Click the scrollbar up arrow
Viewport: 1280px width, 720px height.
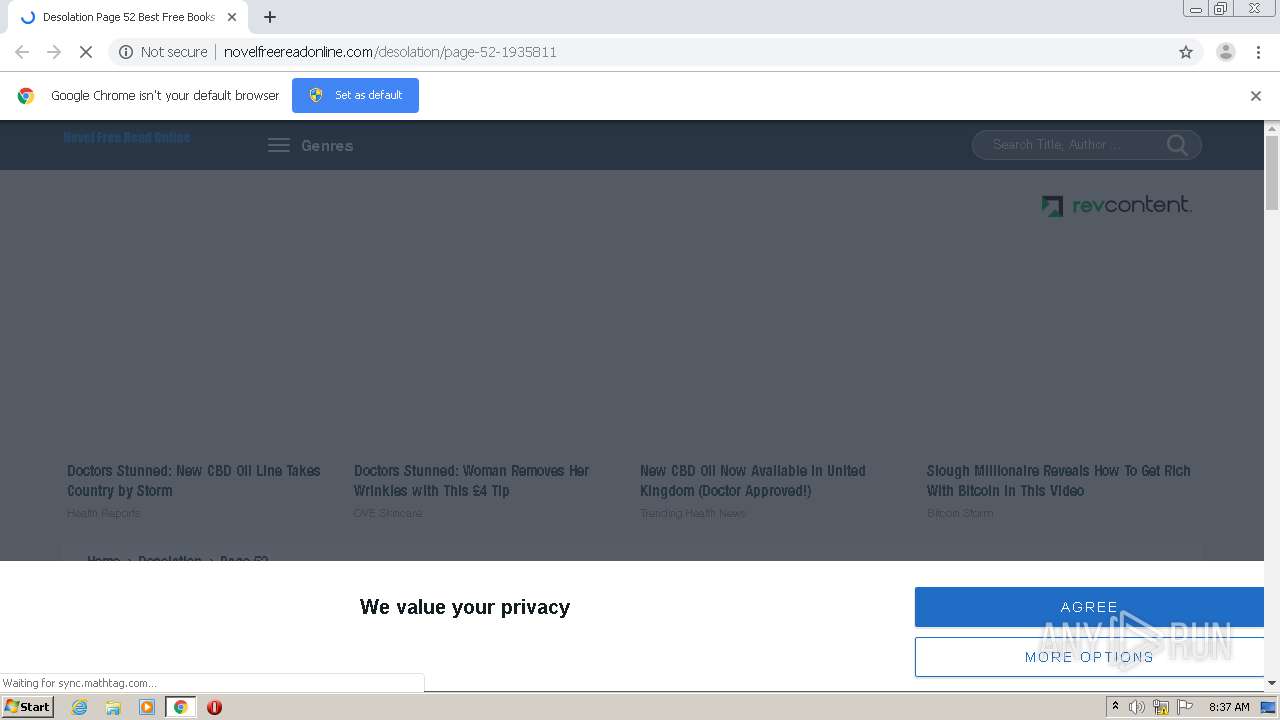pyautogui.click(x=1272, y=128)
